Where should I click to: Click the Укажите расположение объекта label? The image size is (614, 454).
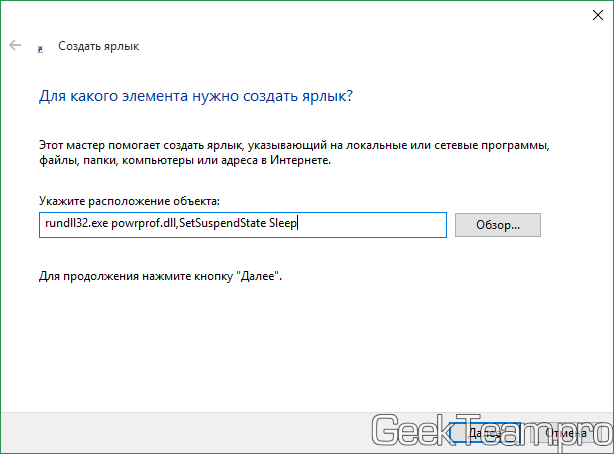pyautogui.click(x=129, y=201)
